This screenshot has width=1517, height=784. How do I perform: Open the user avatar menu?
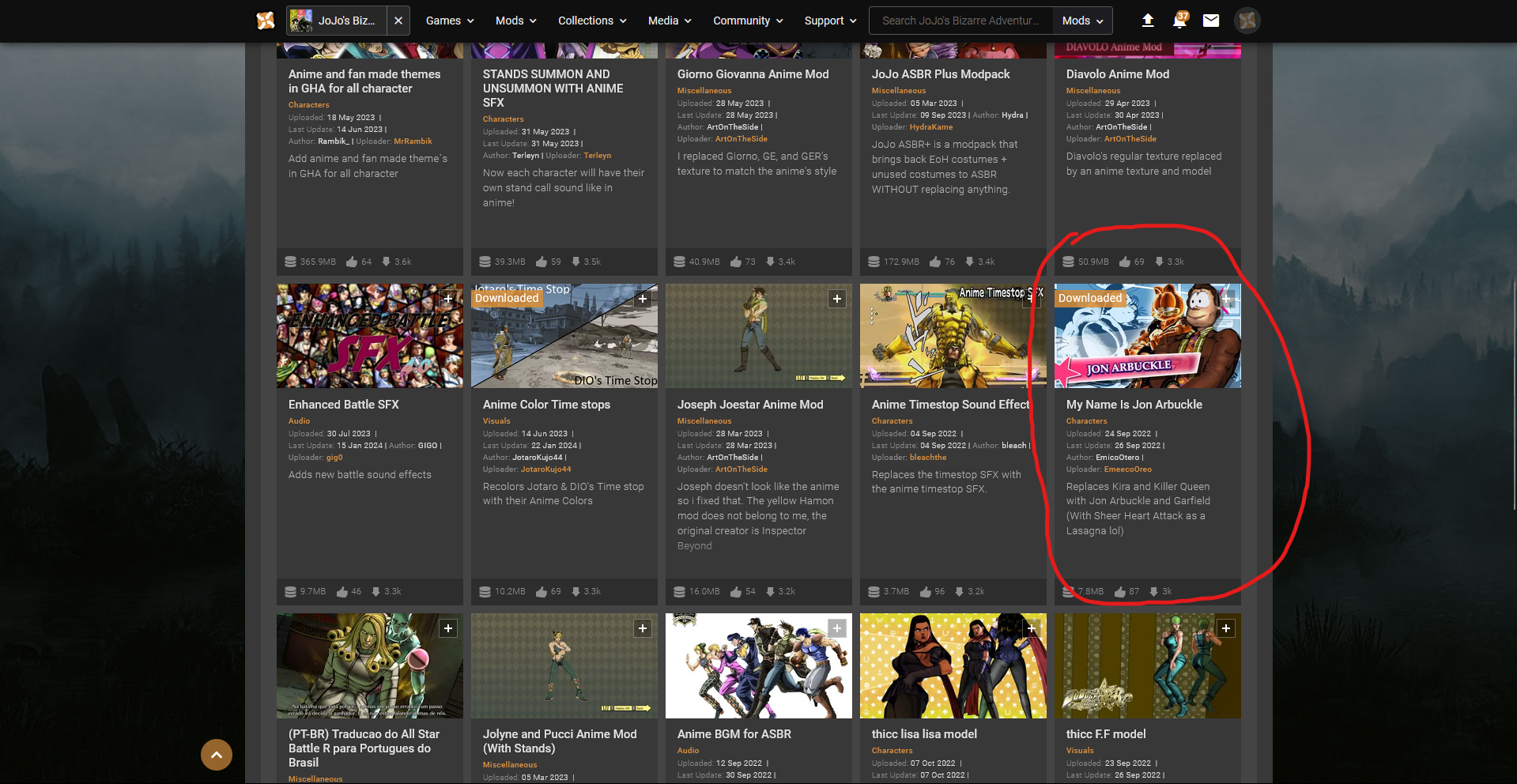(1247, 21)
